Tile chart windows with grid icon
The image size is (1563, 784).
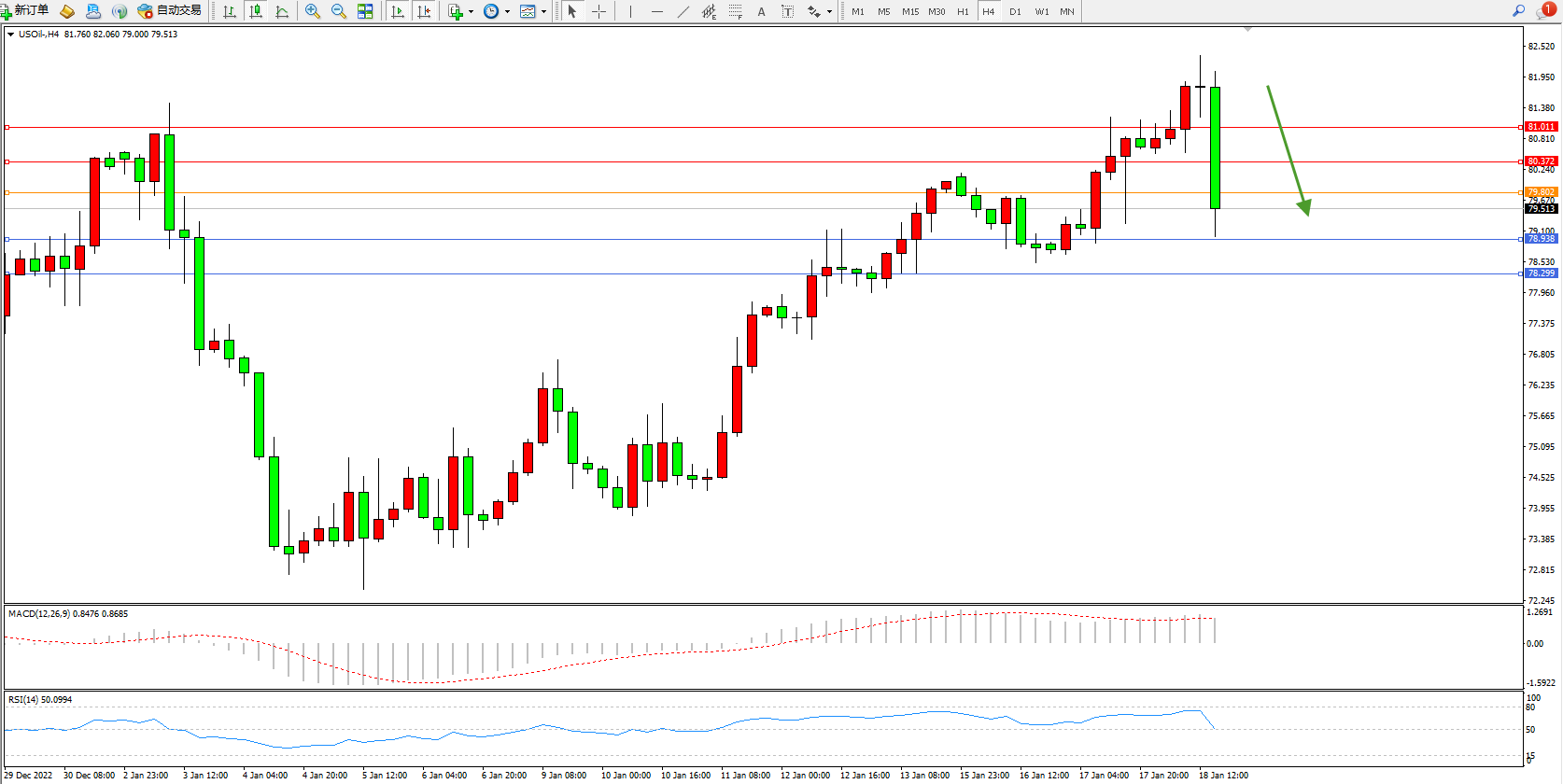[365, 11]
